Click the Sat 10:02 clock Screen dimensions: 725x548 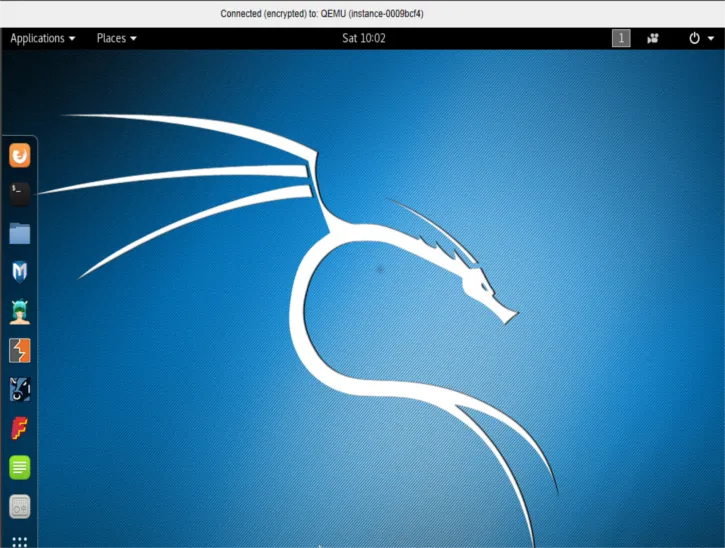pyautogui.click(x=363, y=38)
